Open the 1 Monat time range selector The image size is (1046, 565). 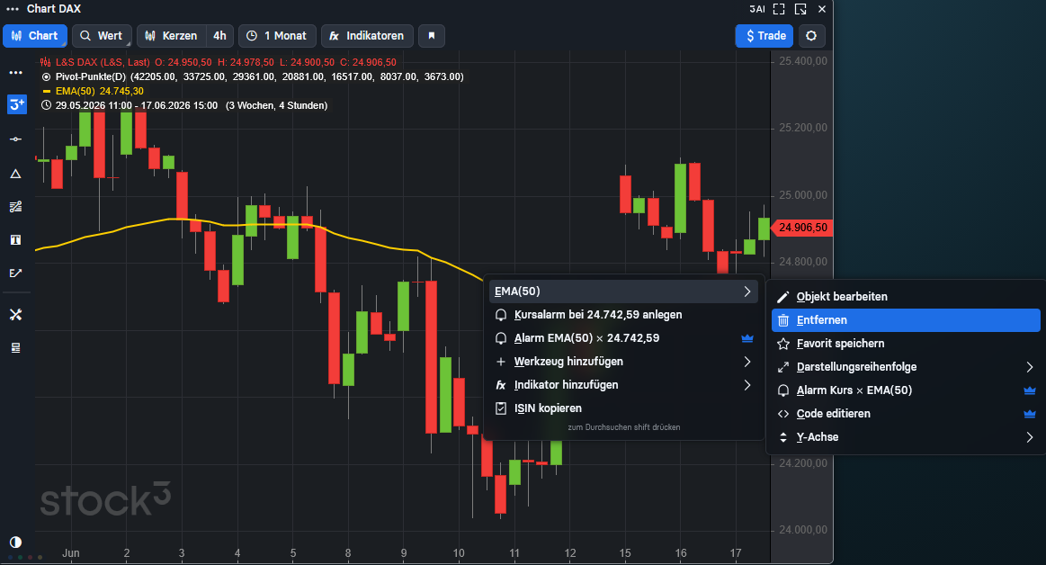277,36
